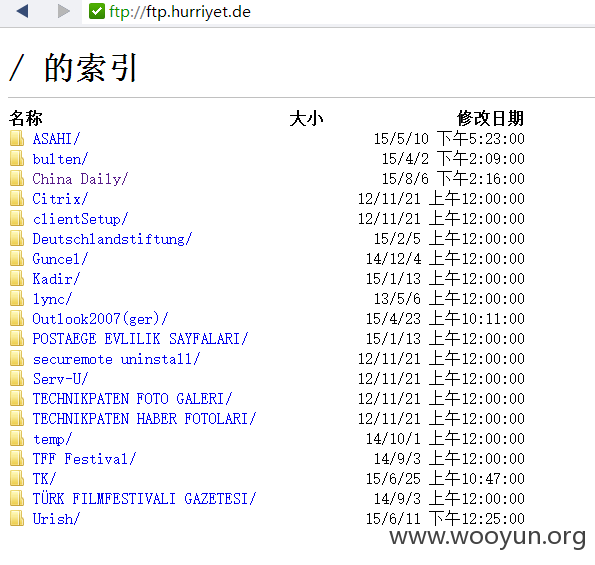
Task: Click the temp folder icon
Action: (17, 438)
